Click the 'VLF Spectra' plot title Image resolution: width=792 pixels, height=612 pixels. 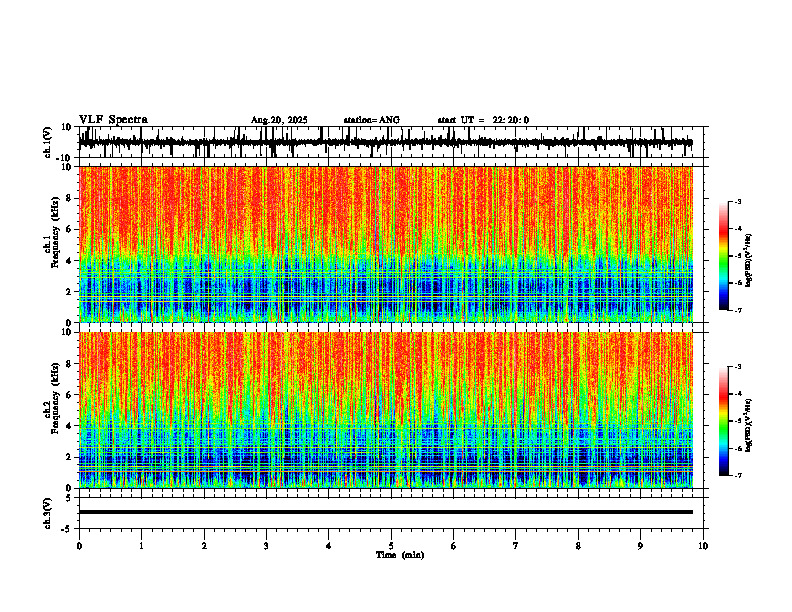(x=113, y=120)
